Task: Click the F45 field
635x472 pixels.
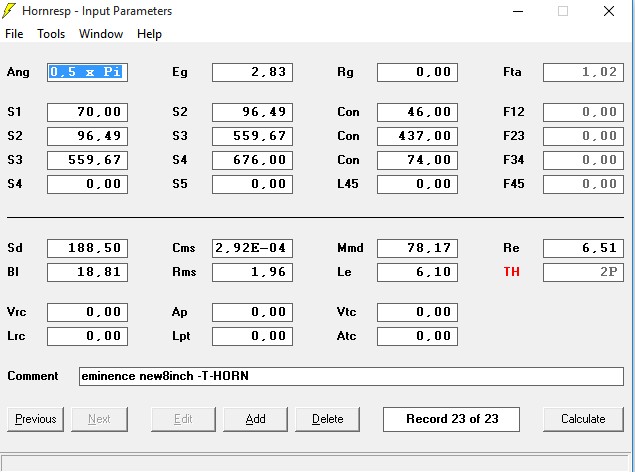Action: pos(583,184)
